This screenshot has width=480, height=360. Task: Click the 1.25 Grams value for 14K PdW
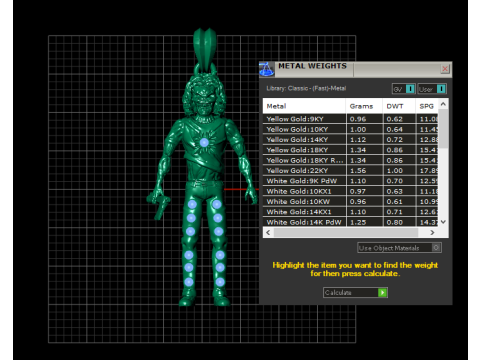tap(358, 222)
